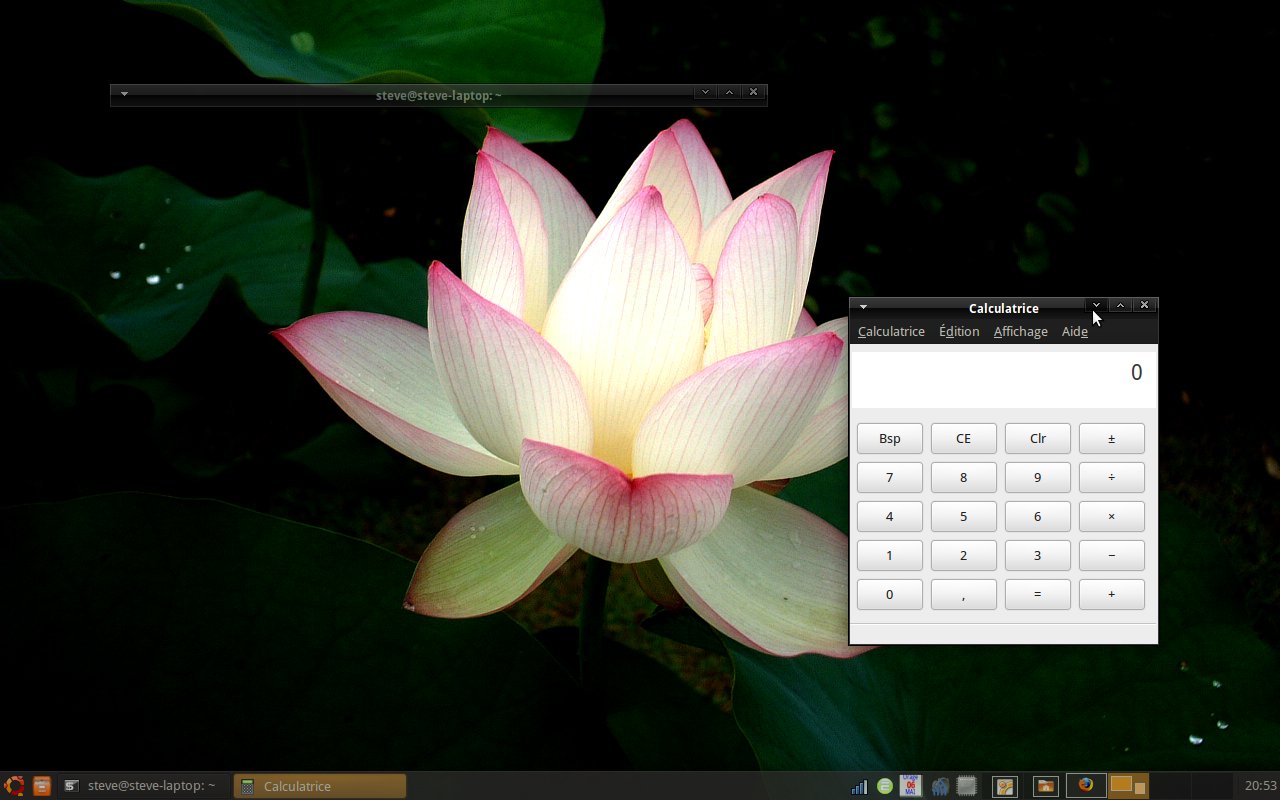
Task: Click the calculator result display showing 0
Action: point(1003,378)
